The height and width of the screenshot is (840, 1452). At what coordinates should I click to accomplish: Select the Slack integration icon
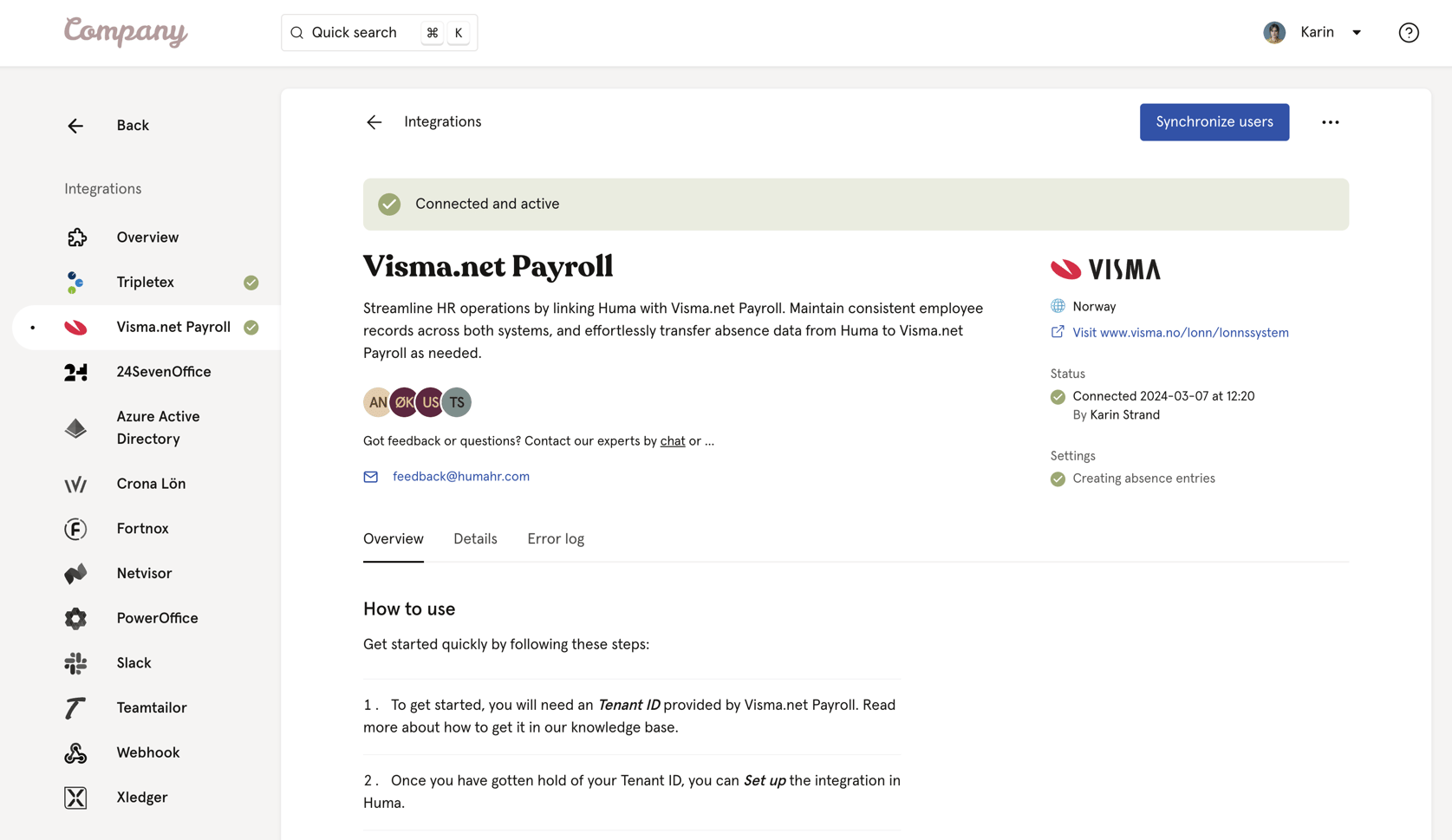75,663
